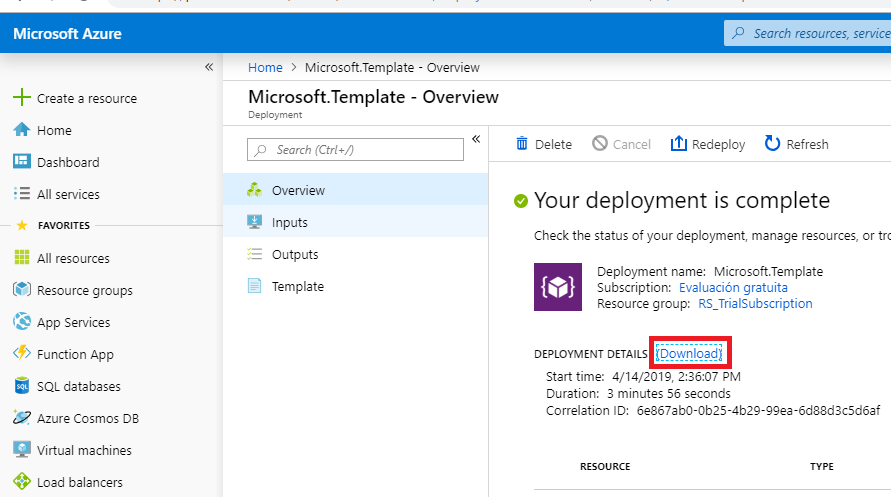
Task: Click the Redeploy upload arrow icon
Action: coord(678,143)
